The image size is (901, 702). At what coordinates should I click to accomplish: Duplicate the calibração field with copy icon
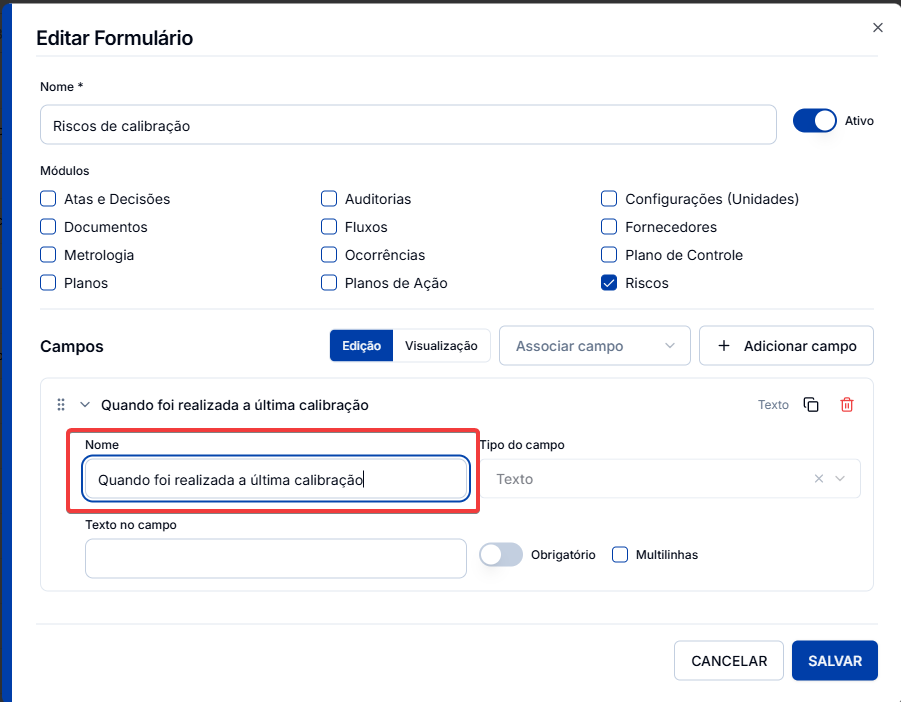tap(811, 405)
